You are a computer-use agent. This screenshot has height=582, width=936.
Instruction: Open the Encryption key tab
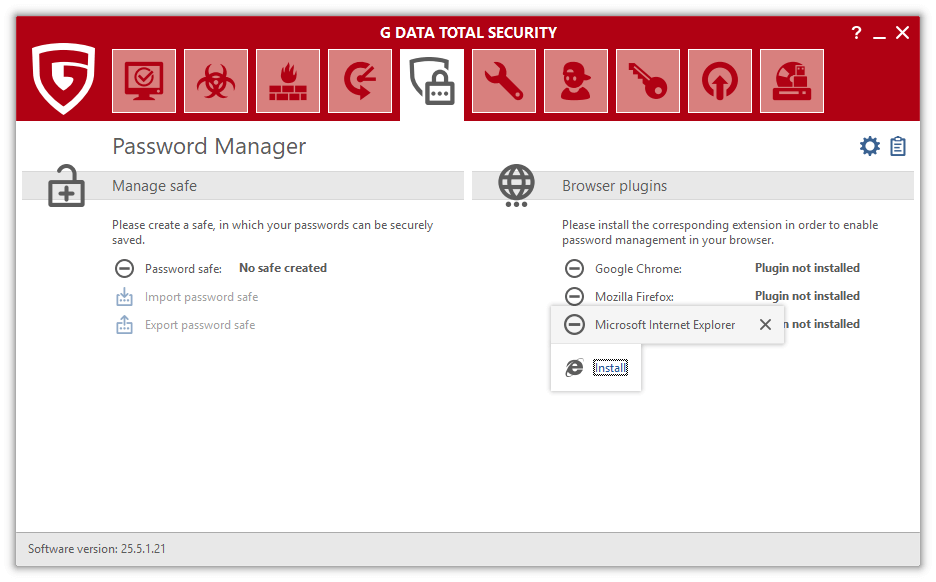pos(648,81)
